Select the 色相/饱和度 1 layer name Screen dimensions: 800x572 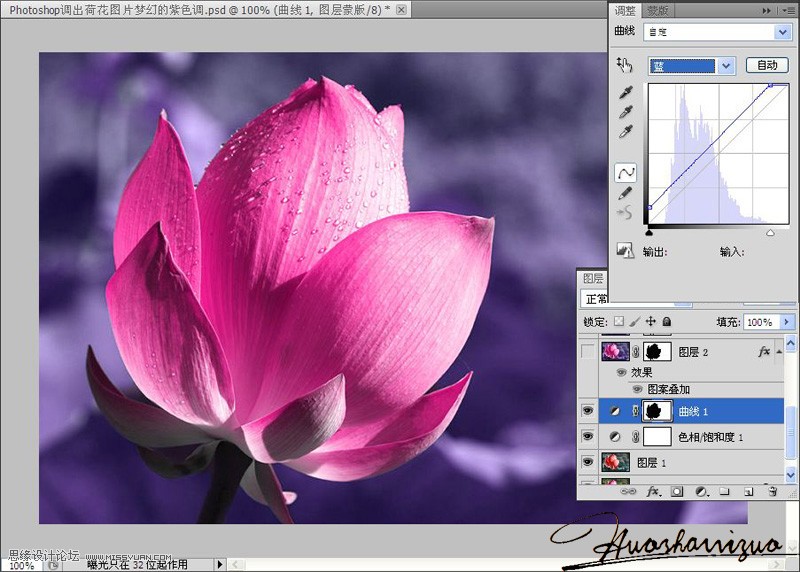pyautogui.click(x=710, y=437)
